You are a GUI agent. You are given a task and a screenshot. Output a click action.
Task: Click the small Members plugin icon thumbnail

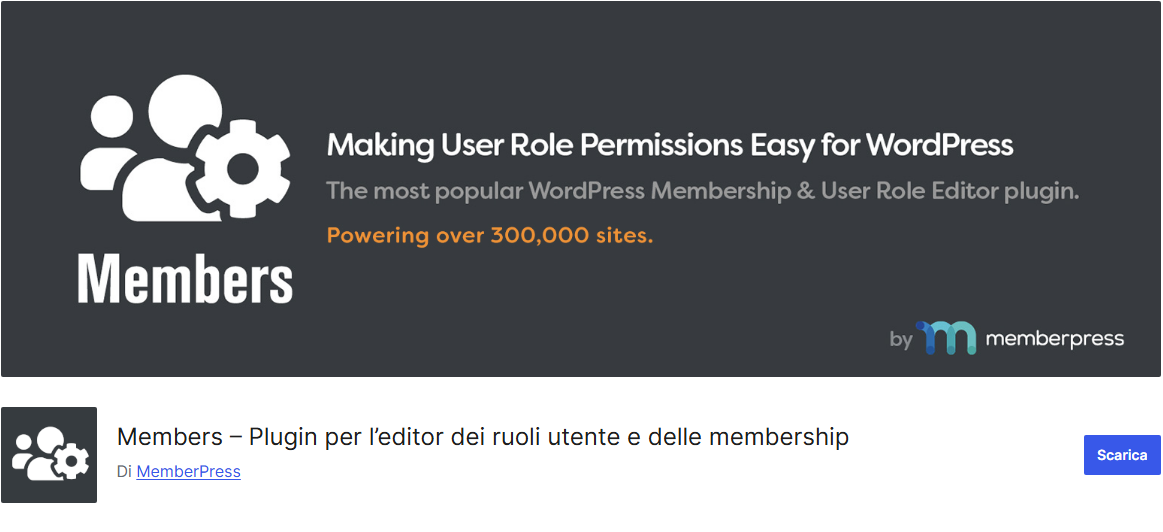(x=49, y=454)
